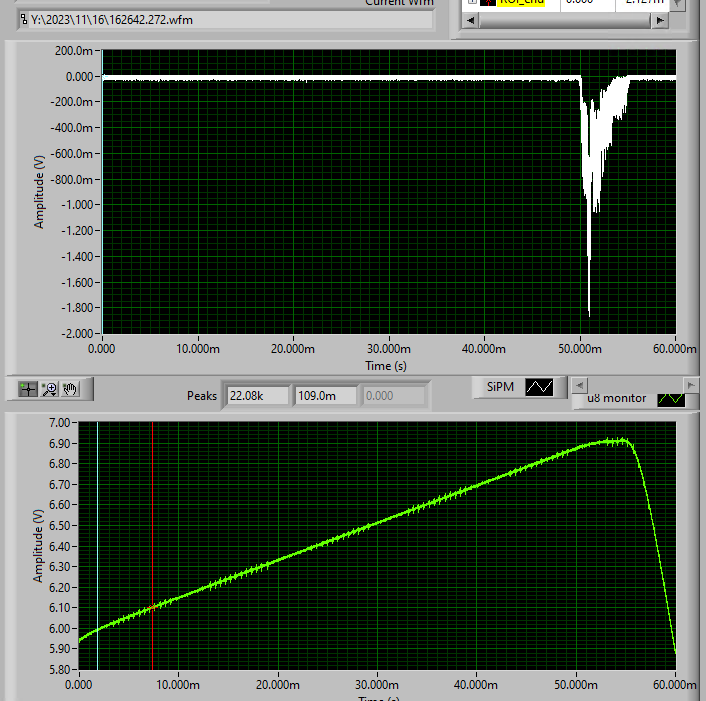Click the 7.00 top value of lower Y axis
The image size is (706, 701).
(59, 423)
